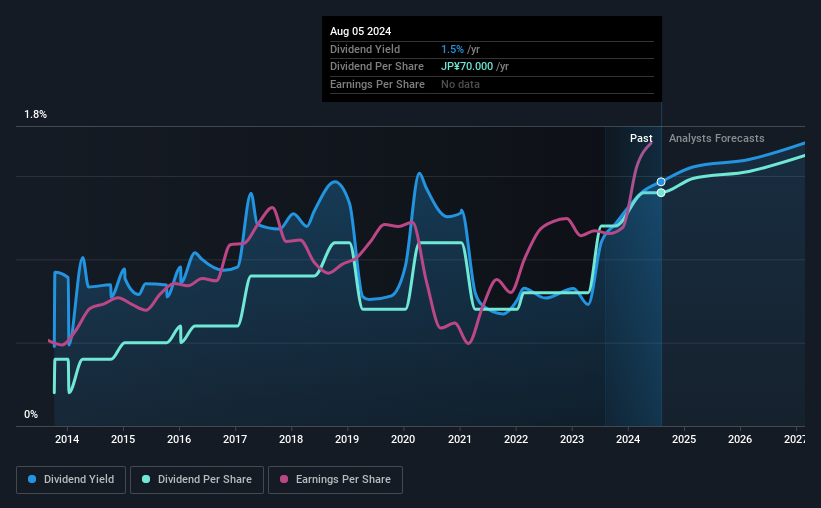Click the pink Earnings Per Share legend dot
821x508 pixels.
click(284, 479)
